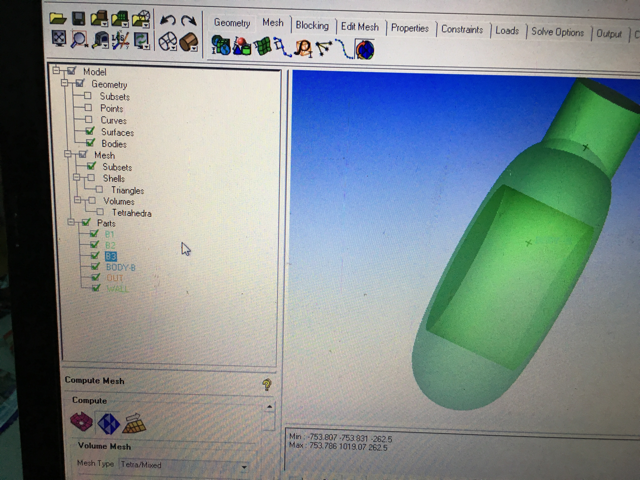Uncheck the Bodies checkbox

click(x=91, y=143)
